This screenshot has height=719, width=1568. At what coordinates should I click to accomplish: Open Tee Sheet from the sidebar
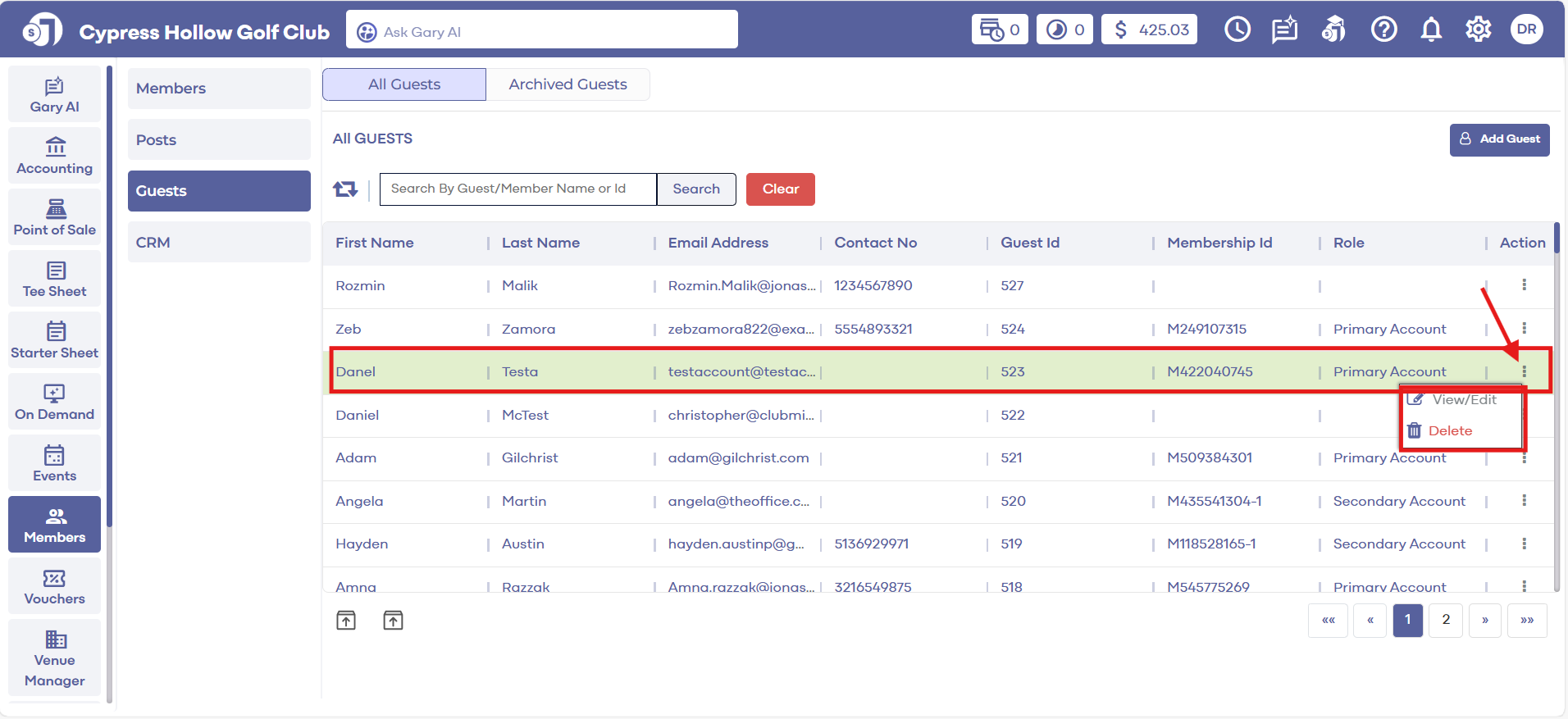54,279
